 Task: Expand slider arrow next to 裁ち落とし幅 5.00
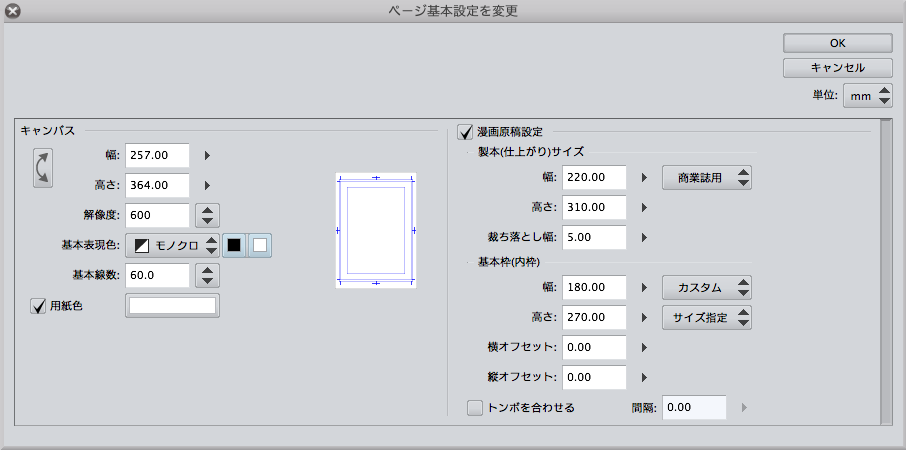(x=644, y=237)
